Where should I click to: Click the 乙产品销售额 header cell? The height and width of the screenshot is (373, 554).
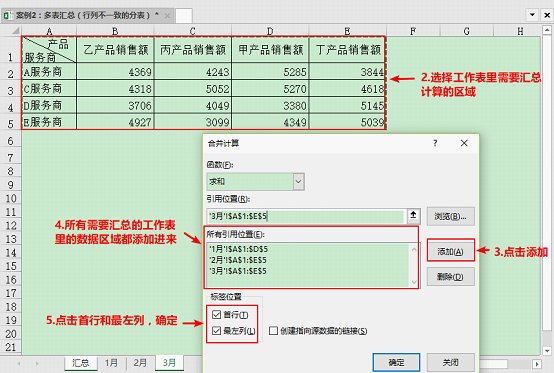point(116,49)
